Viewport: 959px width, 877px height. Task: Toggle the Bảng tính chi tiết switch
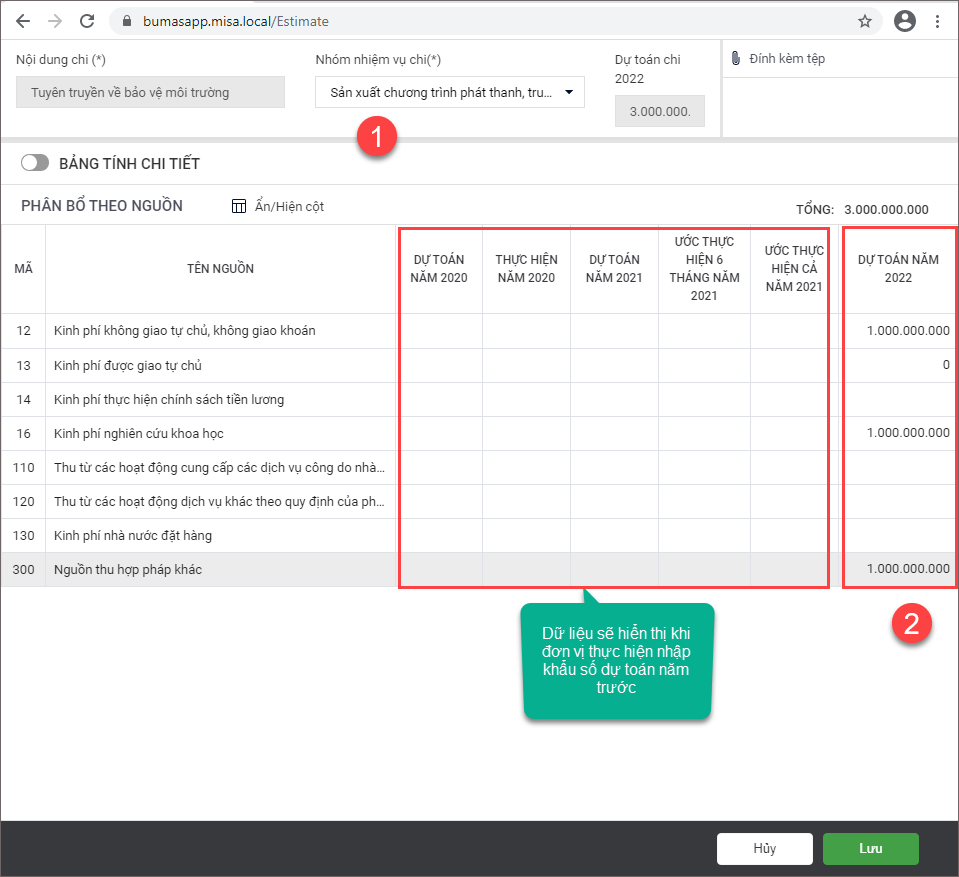pos(35,163)
